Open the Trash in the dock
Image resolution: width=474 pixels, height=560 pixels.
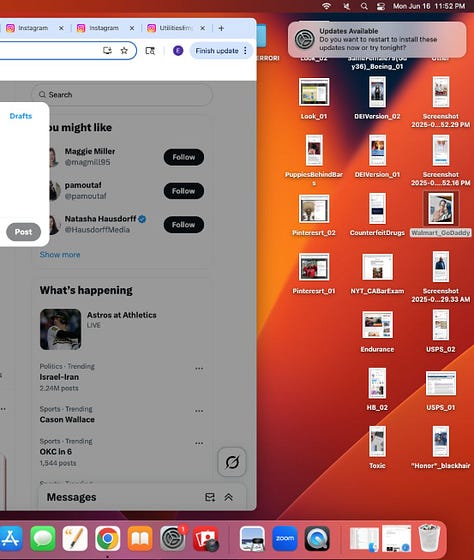pos(429,538)
